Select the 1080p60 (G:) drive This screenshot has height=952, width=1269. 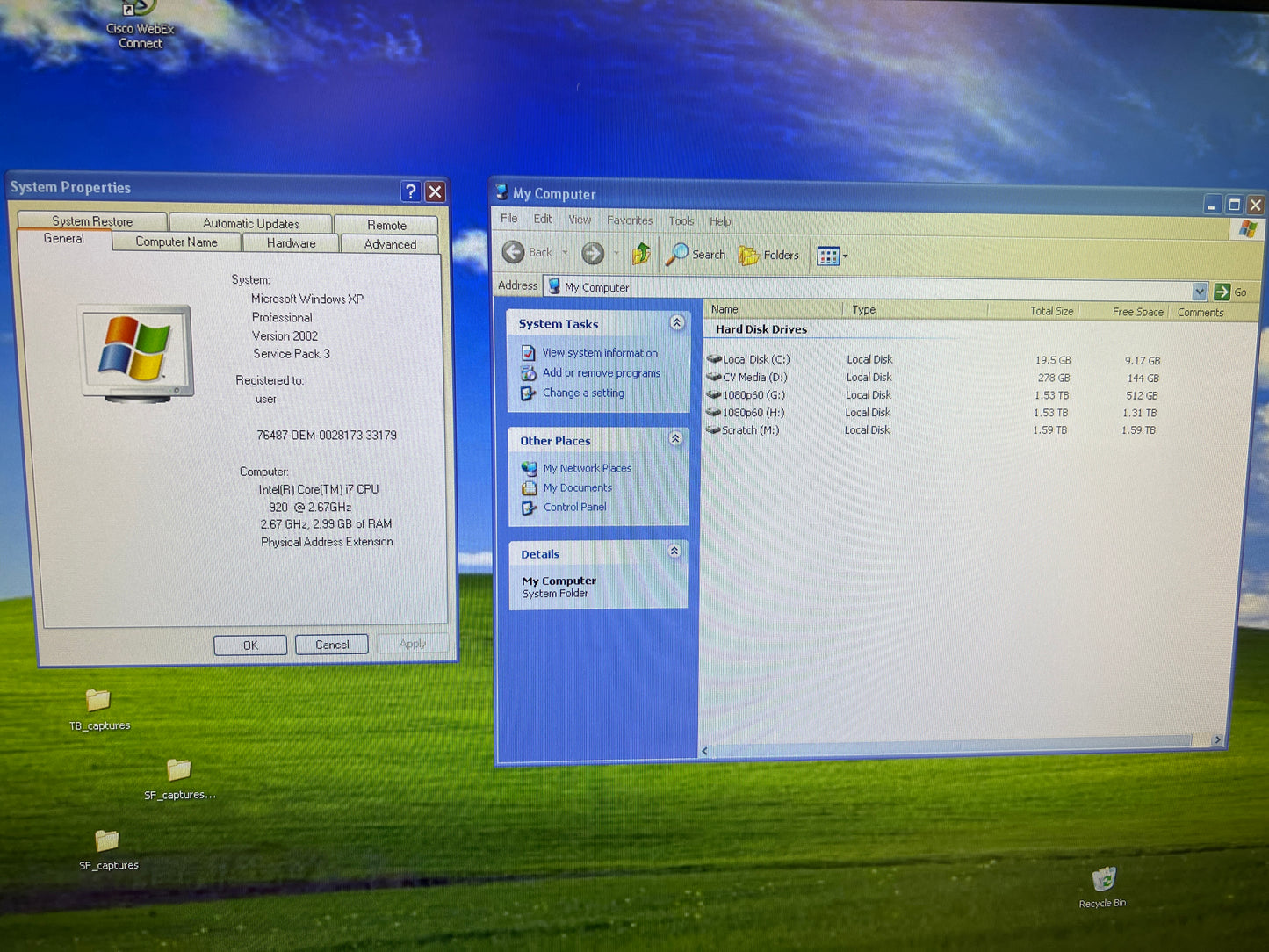point(746,394)
